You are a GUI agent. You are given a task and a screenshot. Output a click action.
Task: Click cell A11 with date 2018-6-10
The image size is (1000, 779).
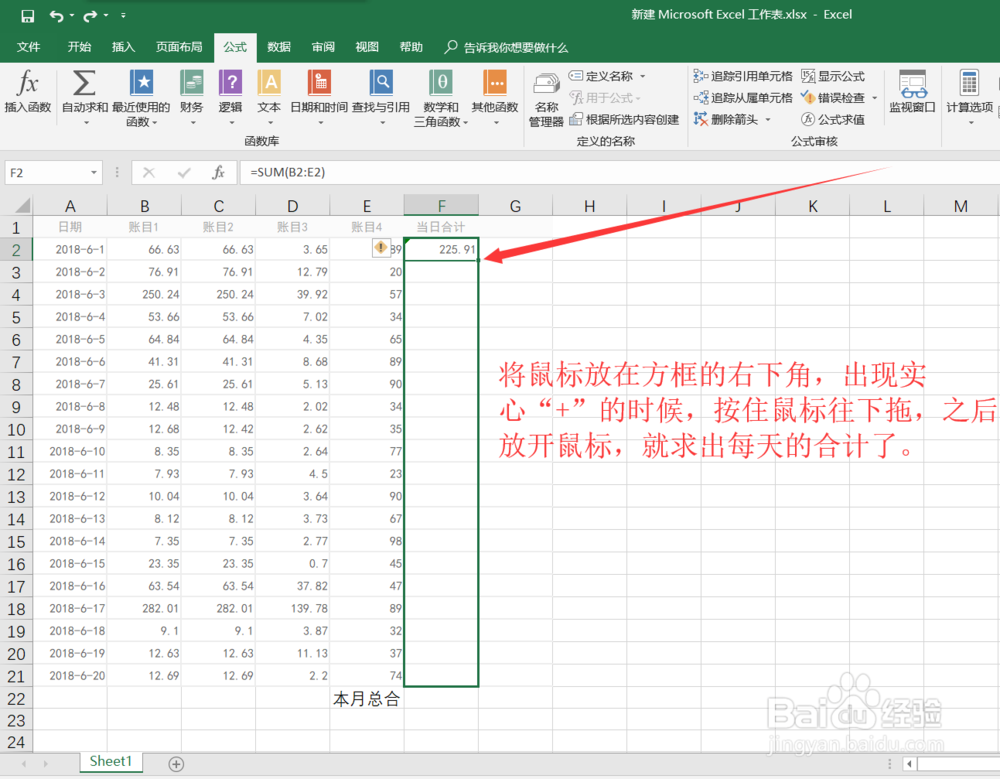[x=70, y=452]
